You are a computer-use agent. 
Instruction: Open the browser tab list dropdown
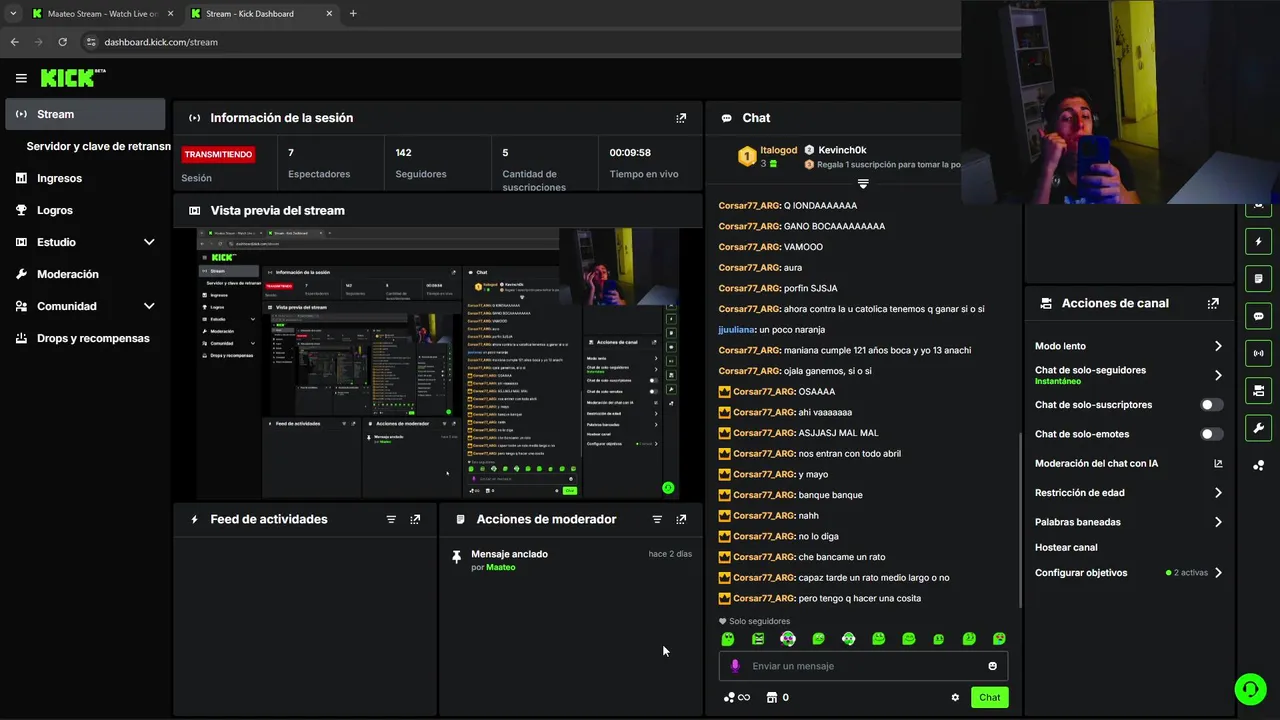pos(13,14)
